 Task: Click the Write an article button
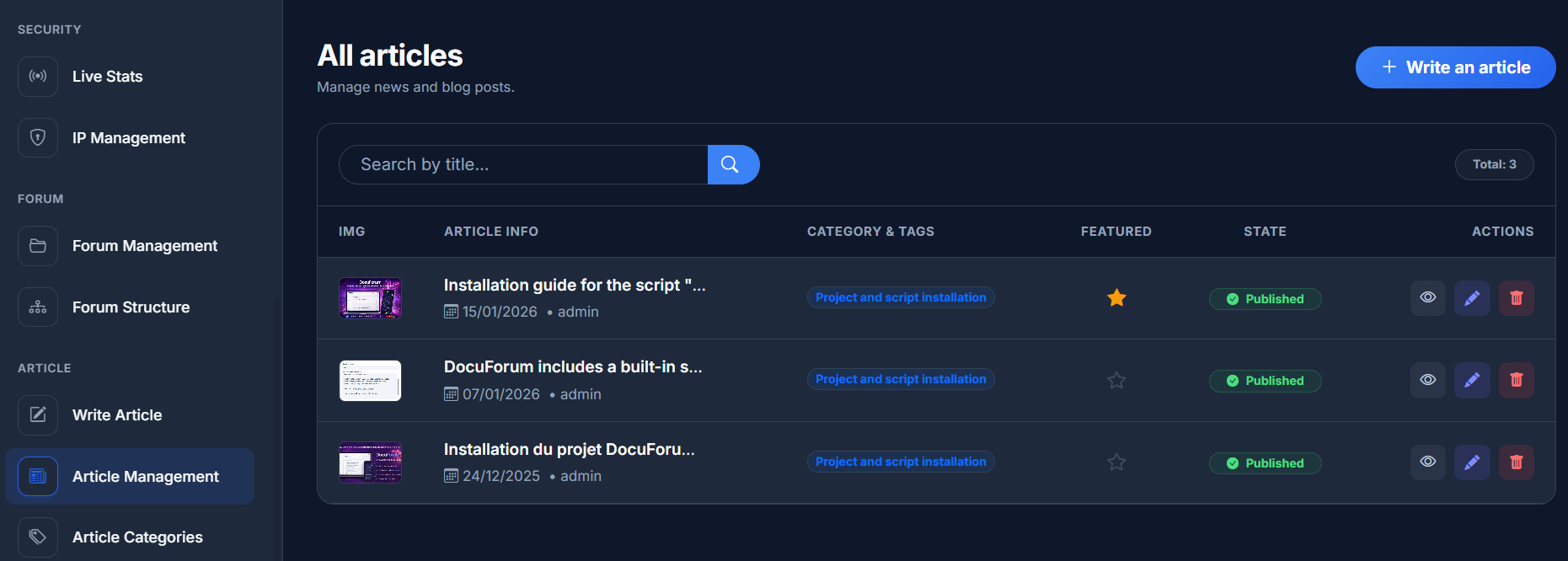click(1455, 67)
